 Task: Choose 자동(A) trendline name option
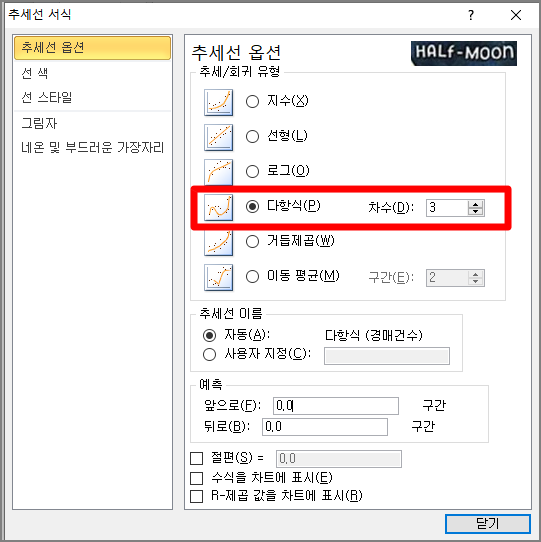pyautogui.click(x=209, y=335)
